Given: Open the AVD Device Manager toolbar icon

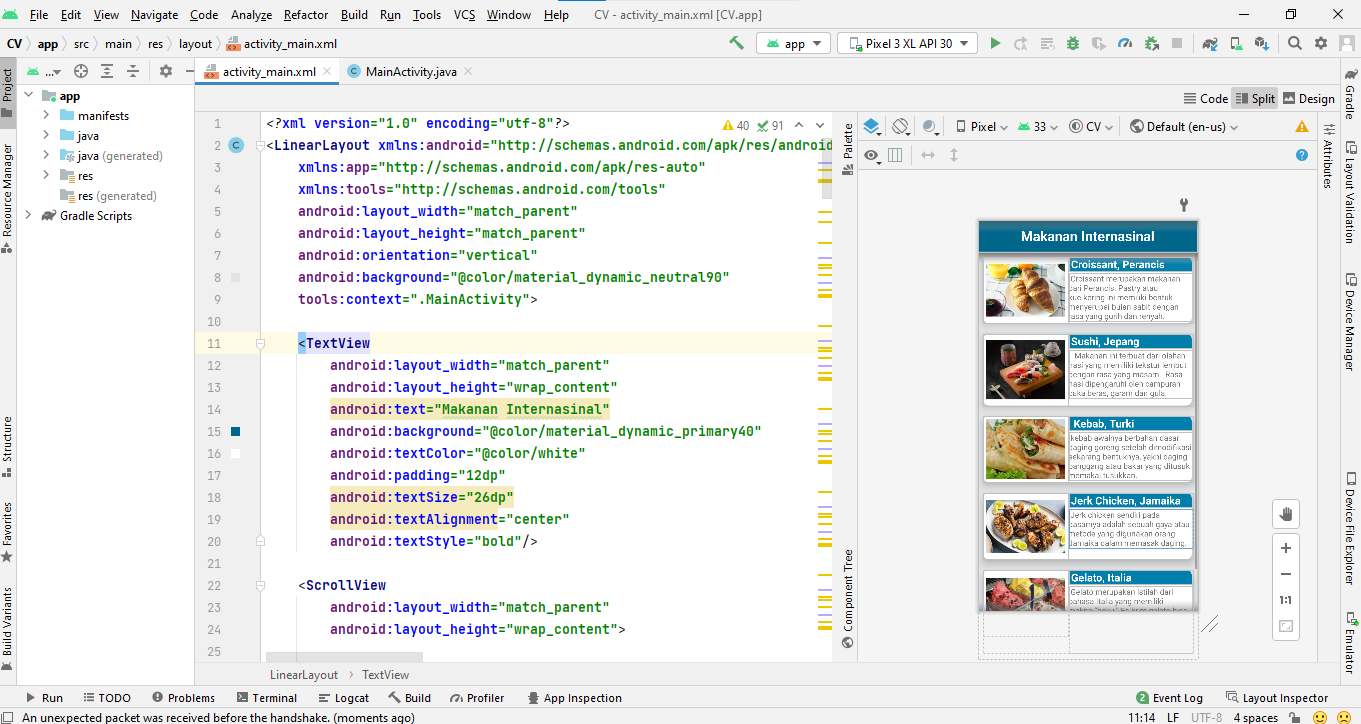Looking at the screenshot, I should pos(1236,44).
